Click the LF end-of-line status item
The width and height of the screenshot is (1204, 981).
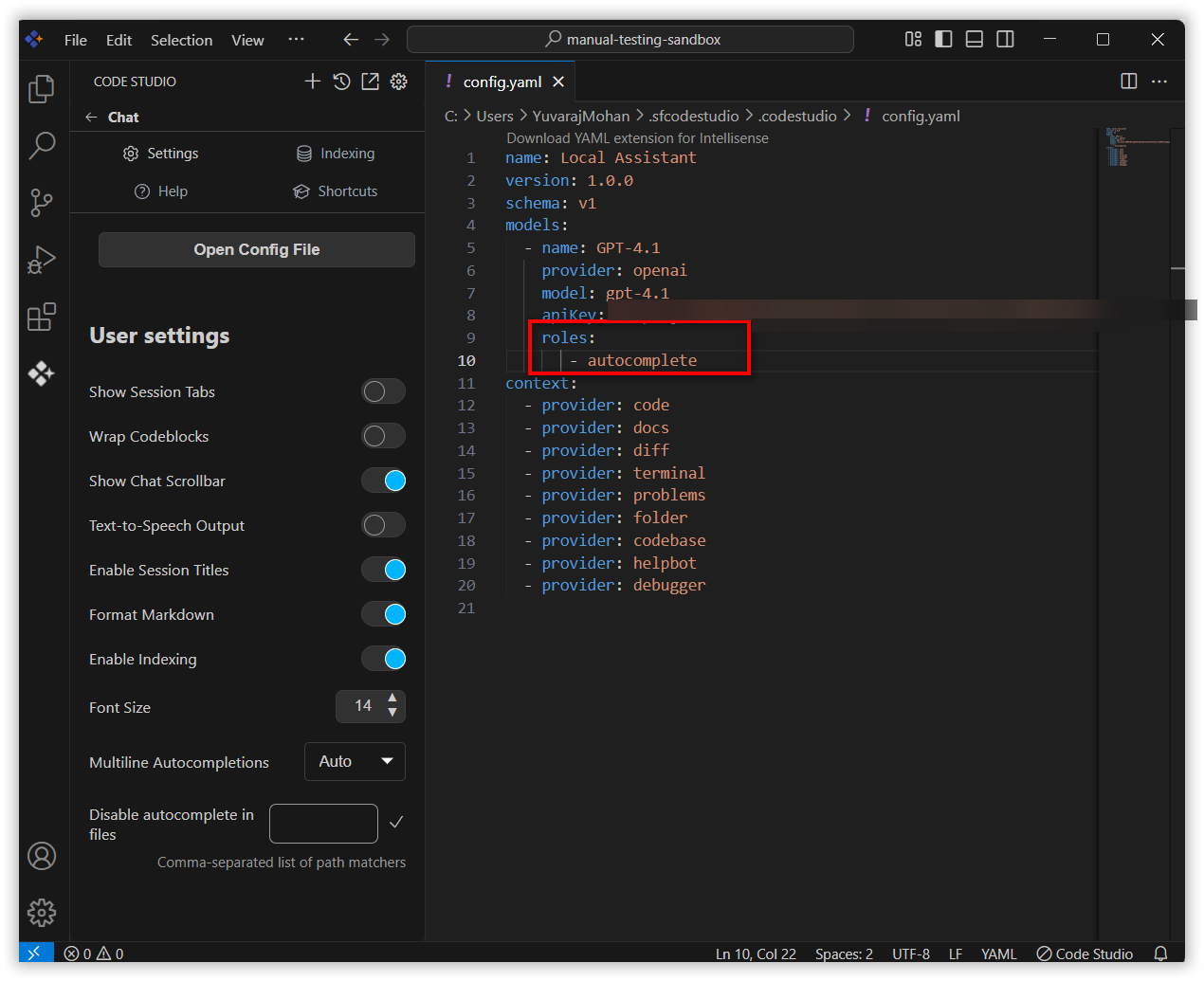click(x=956, y=954)
